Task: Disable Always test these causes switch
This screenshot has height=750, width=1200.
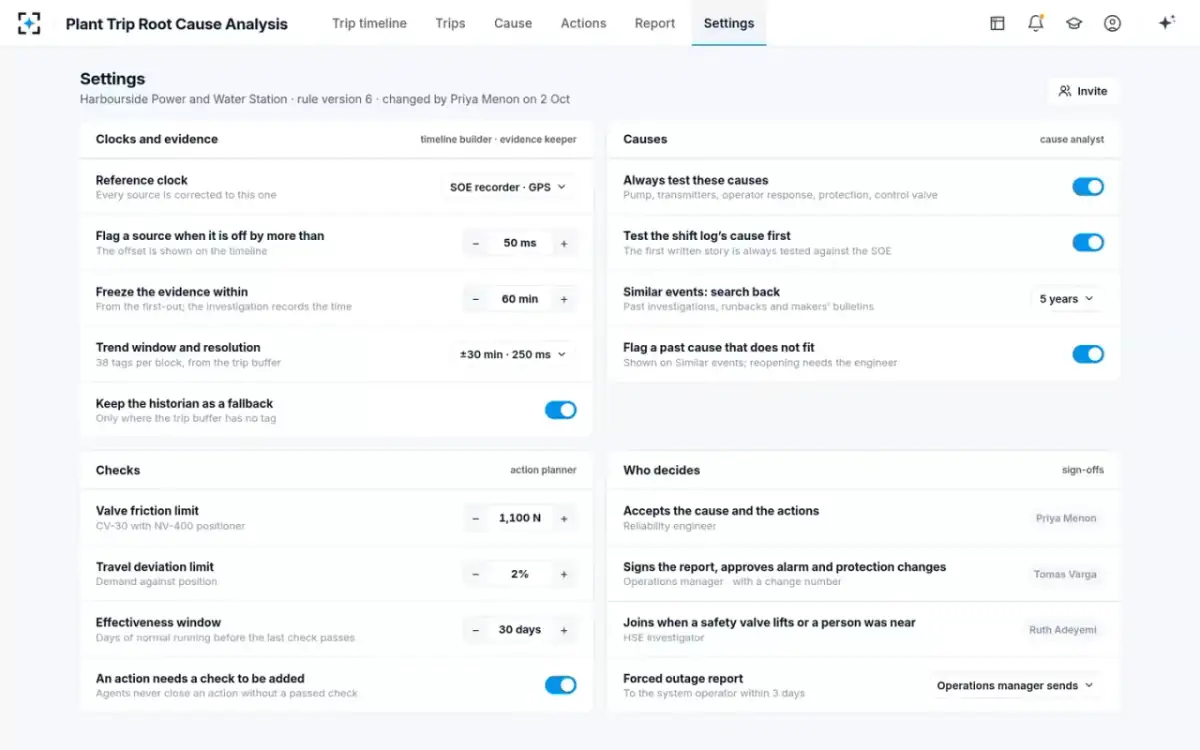Action: (1088, 186)
